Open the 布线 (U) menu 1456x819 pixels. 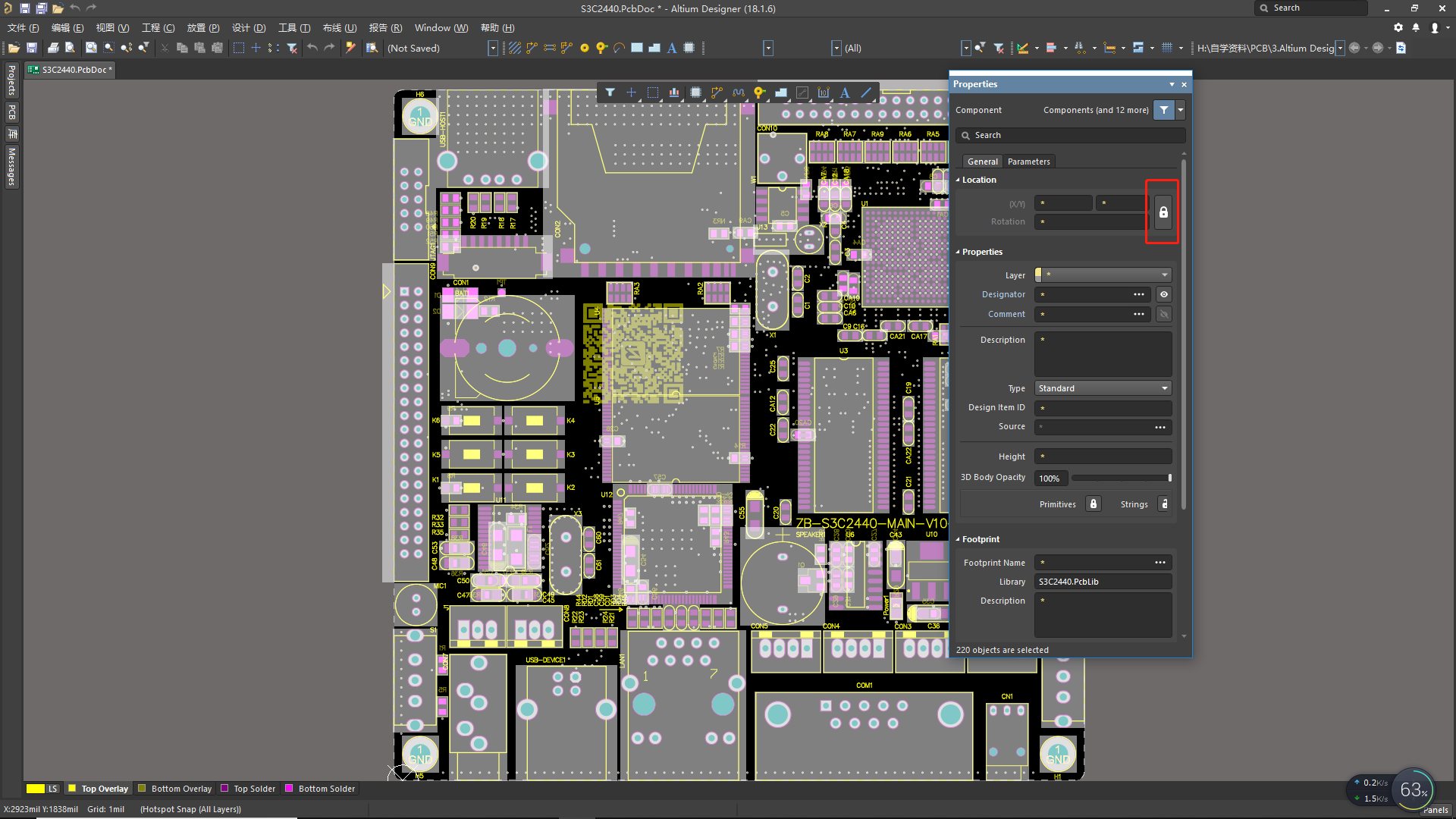pyautogui.click(x=340, y=28)
